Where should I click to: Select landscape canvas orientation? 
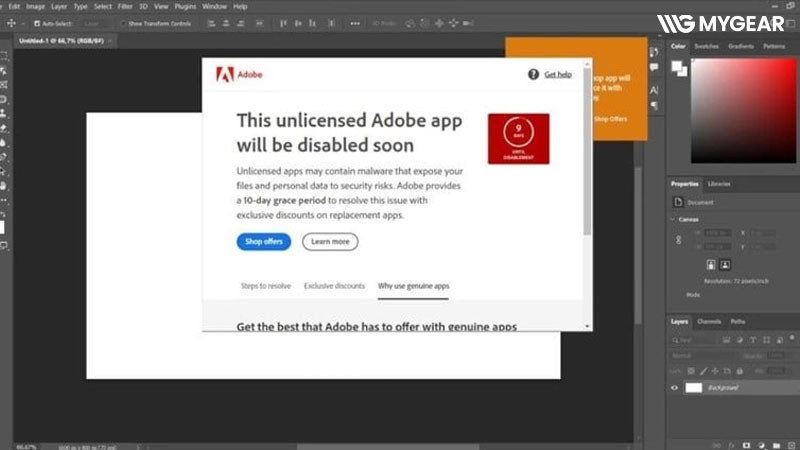[x=725, y=264]
